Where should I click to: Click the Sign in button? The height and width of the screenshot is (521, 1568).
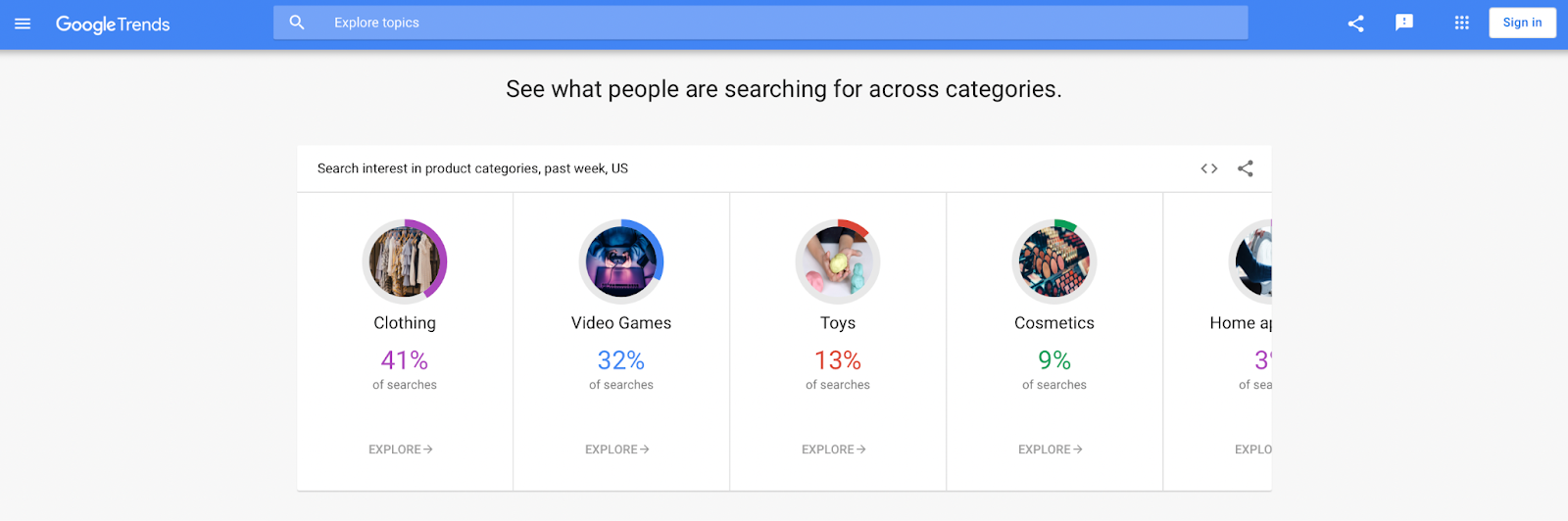pyautogui.click(x=1522, y=23)
